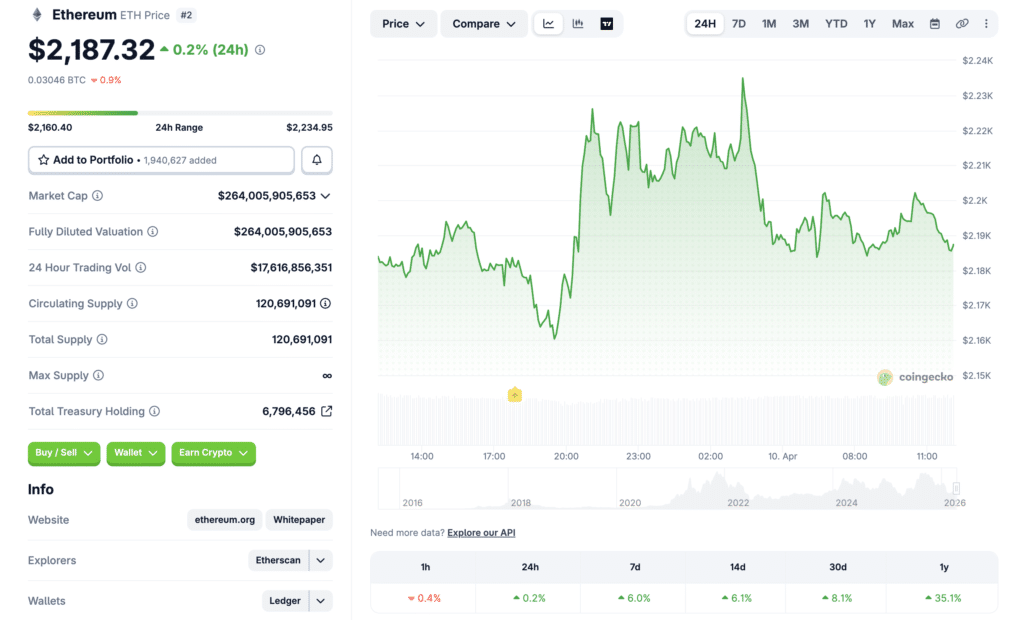Open the Explore our API link
The image size is (1024, 620).
pos(481,532)
